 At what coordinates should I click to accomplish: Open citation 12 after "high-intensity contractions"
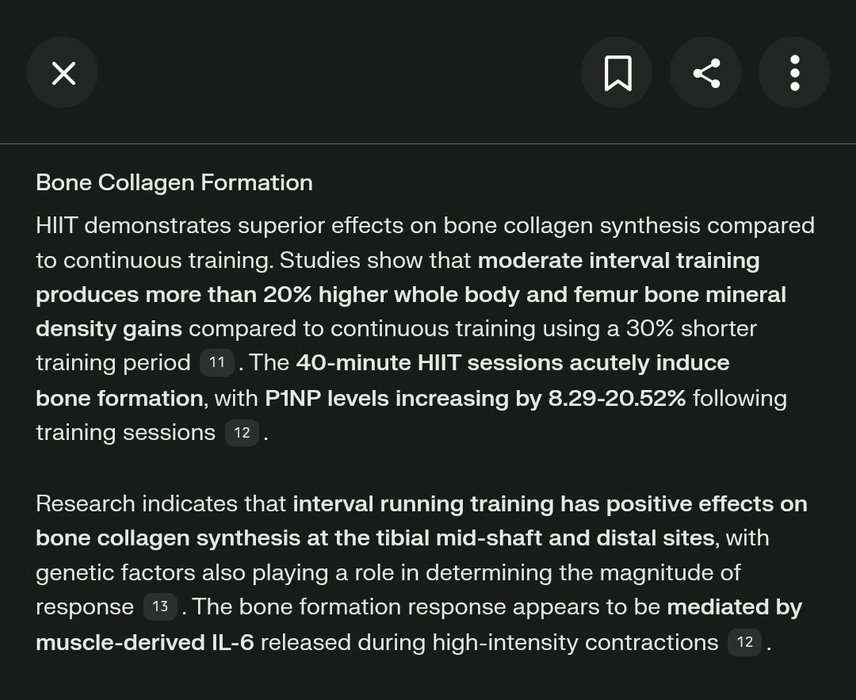pos(744,642)
